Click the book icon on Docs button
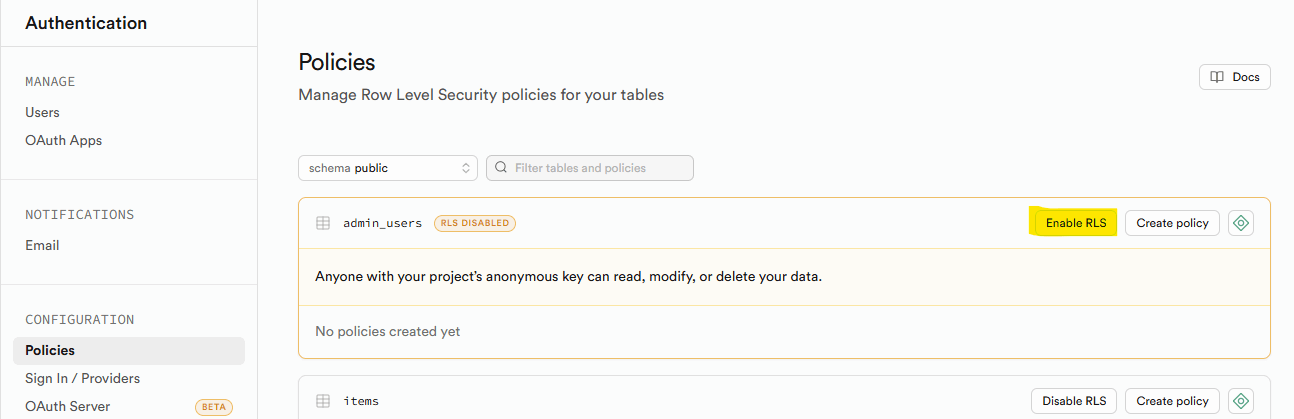This screenshot has height=419, width=1294. pos(1217,77)
